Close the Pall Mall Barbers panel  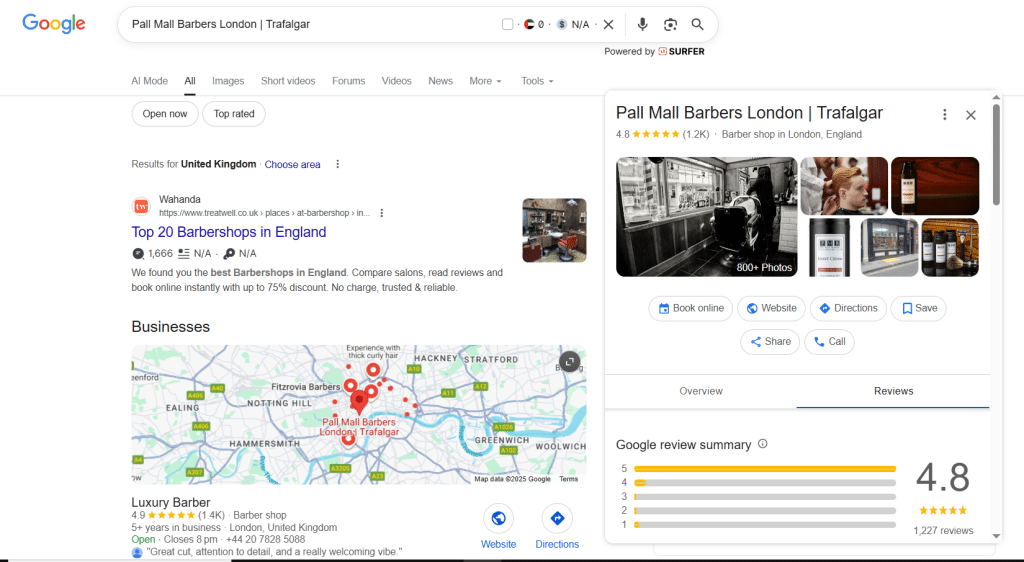point(970,115)
